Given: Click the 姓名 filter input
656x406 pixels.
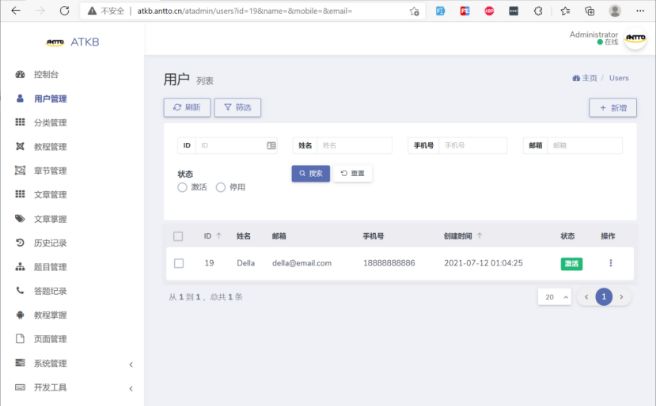Looking at the screenshot, I should click(x=355, y=146).
